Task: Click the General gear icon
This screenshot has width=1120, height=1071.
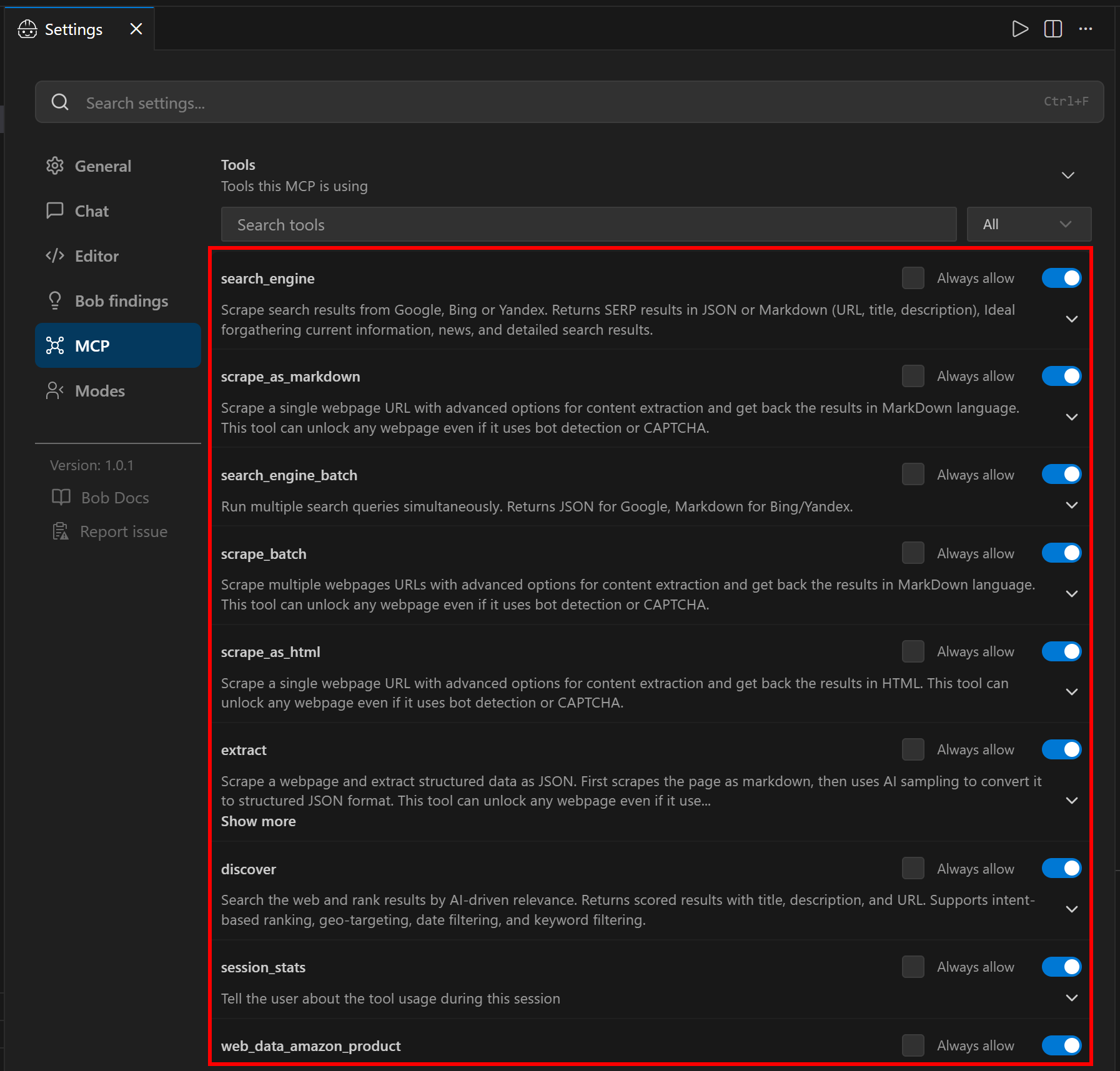Action: (x=55, y=165)
